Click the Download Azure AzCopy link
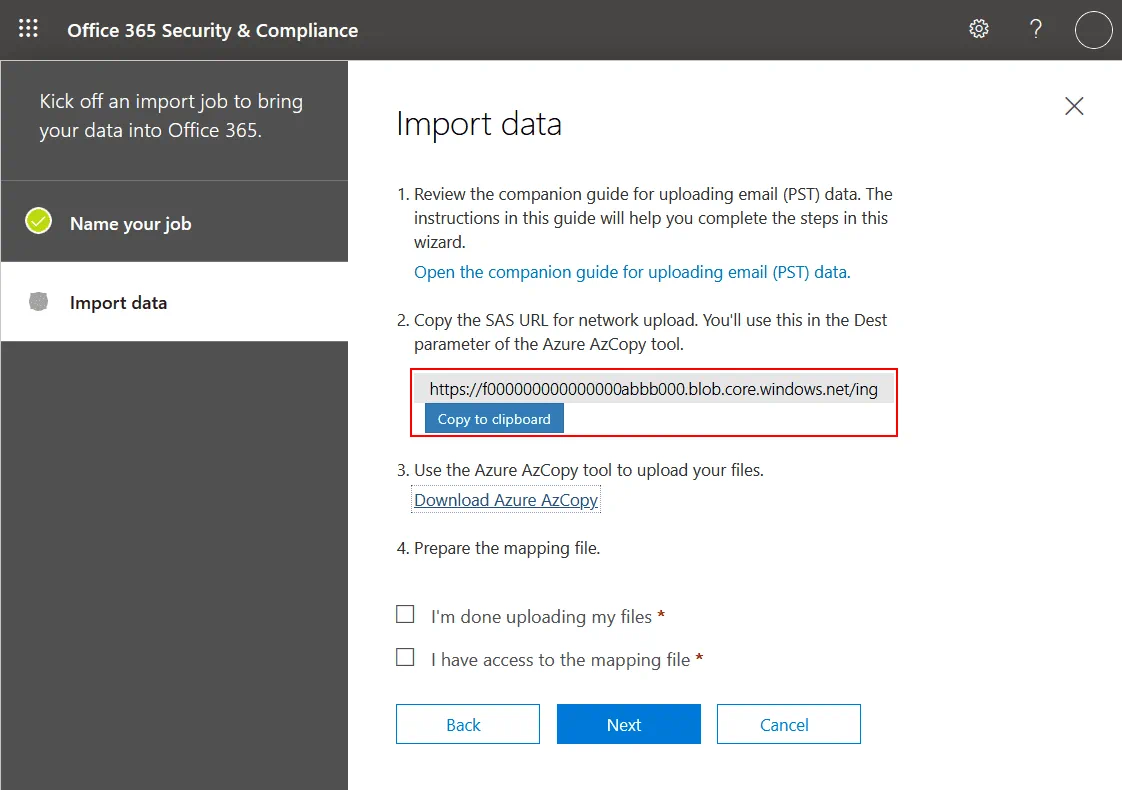 point(506,500)
